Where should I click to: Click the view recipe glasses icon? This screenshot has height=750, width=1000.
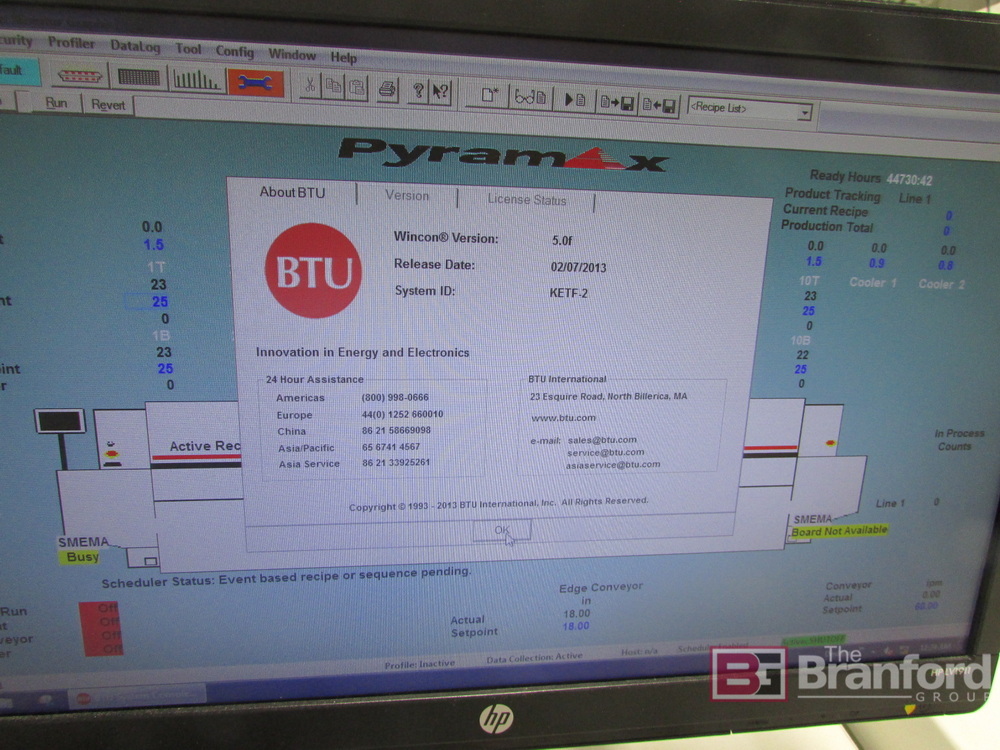pyautogui.click(x=531, y=98)
